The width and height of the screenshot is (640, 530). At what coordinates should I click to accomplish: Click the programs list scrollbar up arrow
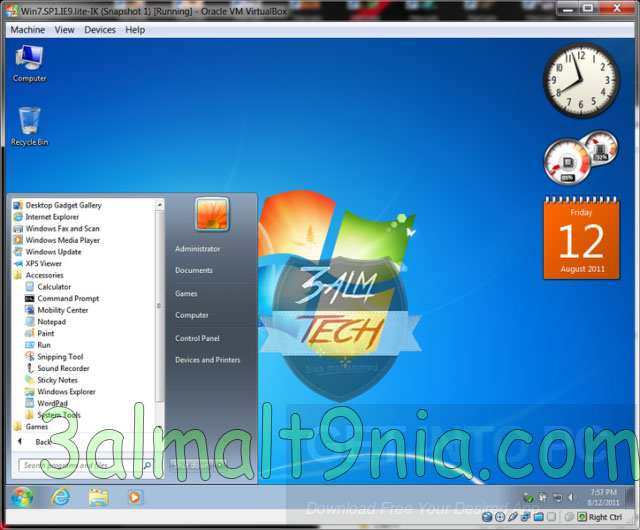[x=160, y=205]
